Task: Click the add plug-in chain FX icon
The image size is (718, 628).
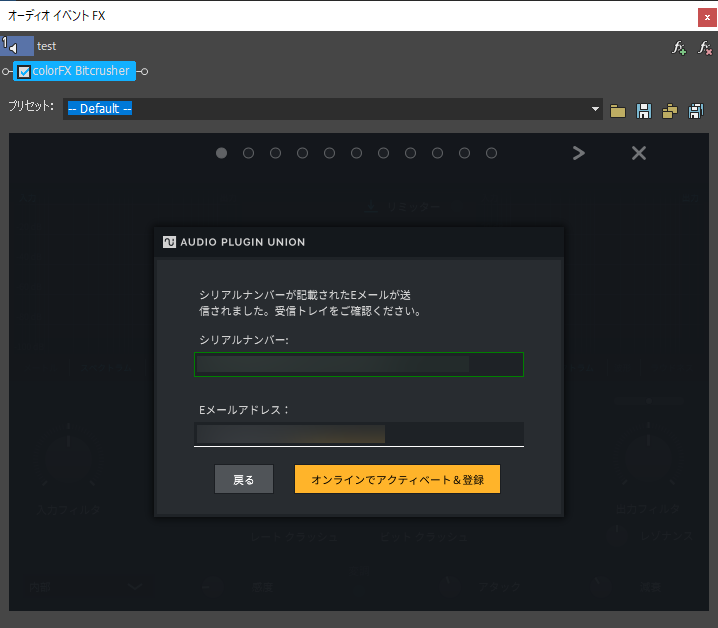Action: [x=679, y=47]
